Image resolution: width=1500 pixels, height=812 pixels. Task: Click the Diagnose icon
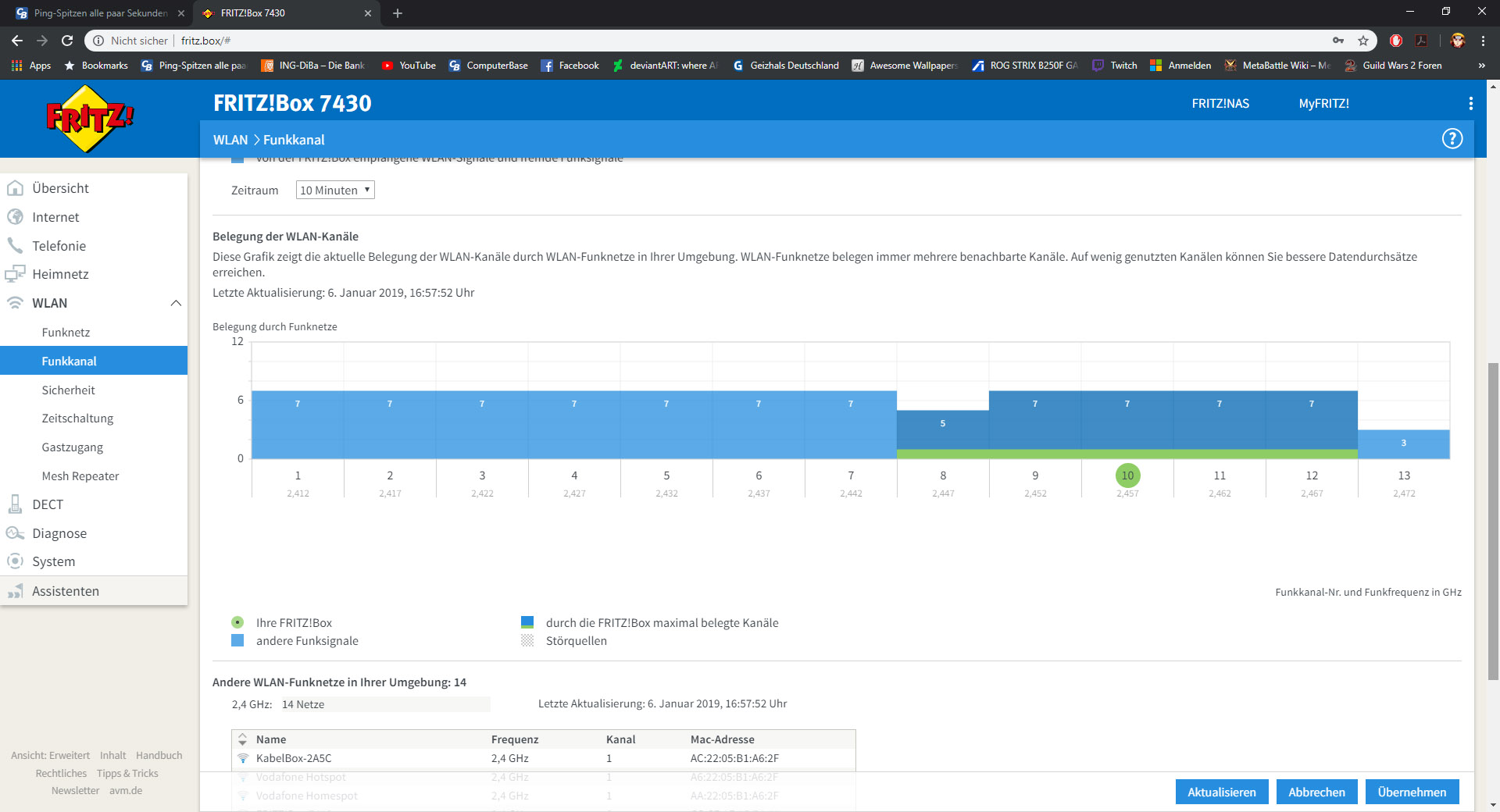pos(15,533)
